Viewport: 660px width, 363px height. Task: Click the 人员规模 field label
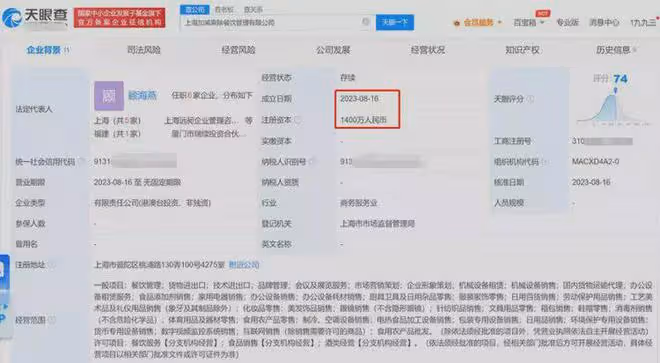509,203
